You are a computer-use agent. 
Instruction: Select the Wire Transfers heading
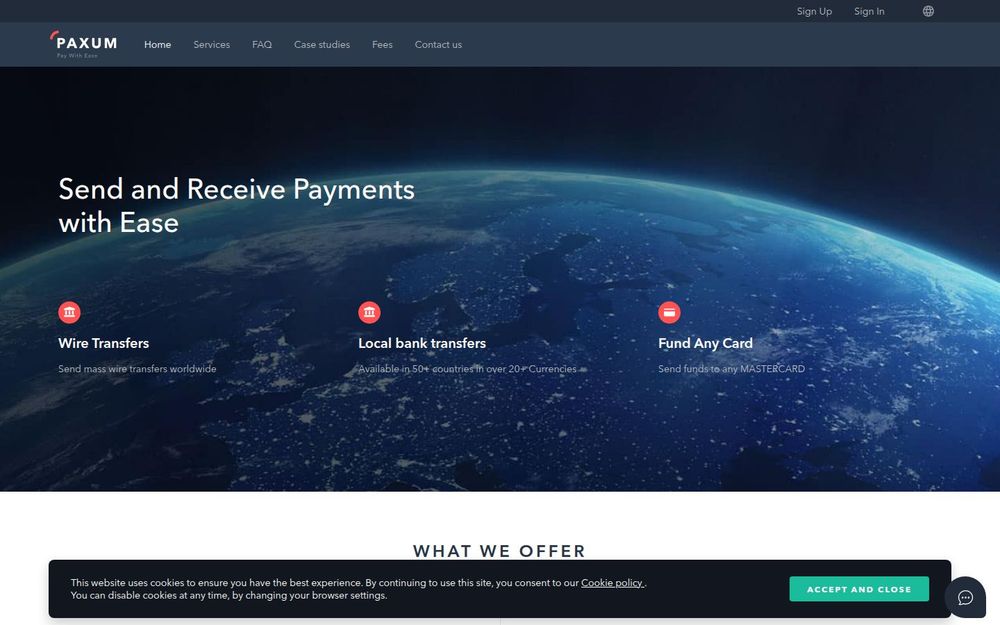pyautogui.click(x=103, y=343)
